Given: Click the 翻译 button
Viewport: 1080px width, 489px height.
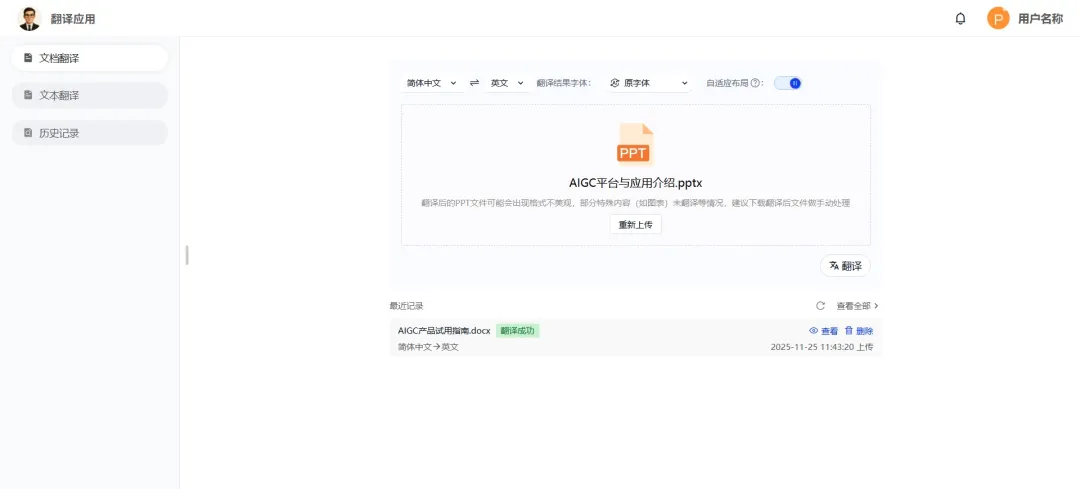Looking at the screenshot, I should (x=845, y=266).
